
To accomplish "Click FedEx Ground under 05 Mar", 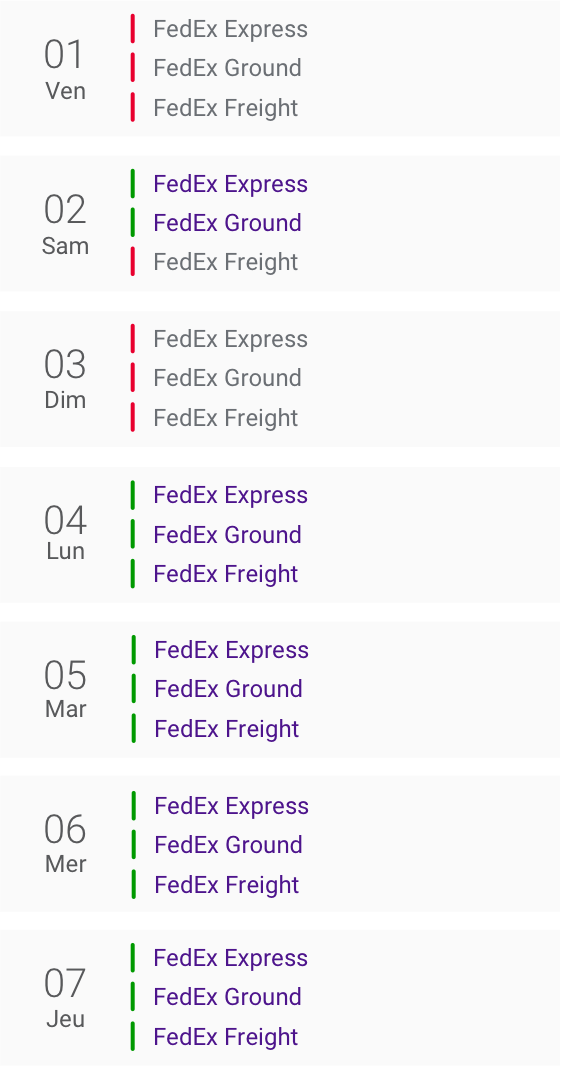I will [228, 689].
